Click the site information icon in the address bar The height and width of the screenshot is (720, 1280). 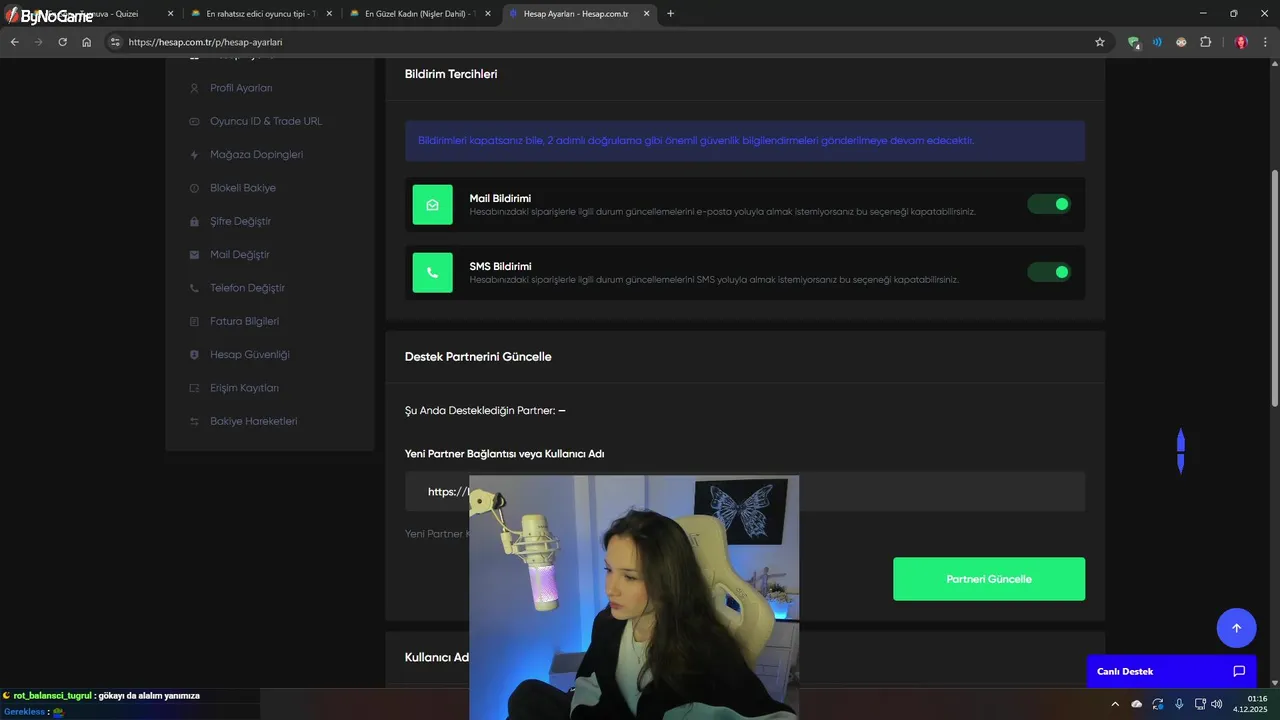click(x=115, y=42)
